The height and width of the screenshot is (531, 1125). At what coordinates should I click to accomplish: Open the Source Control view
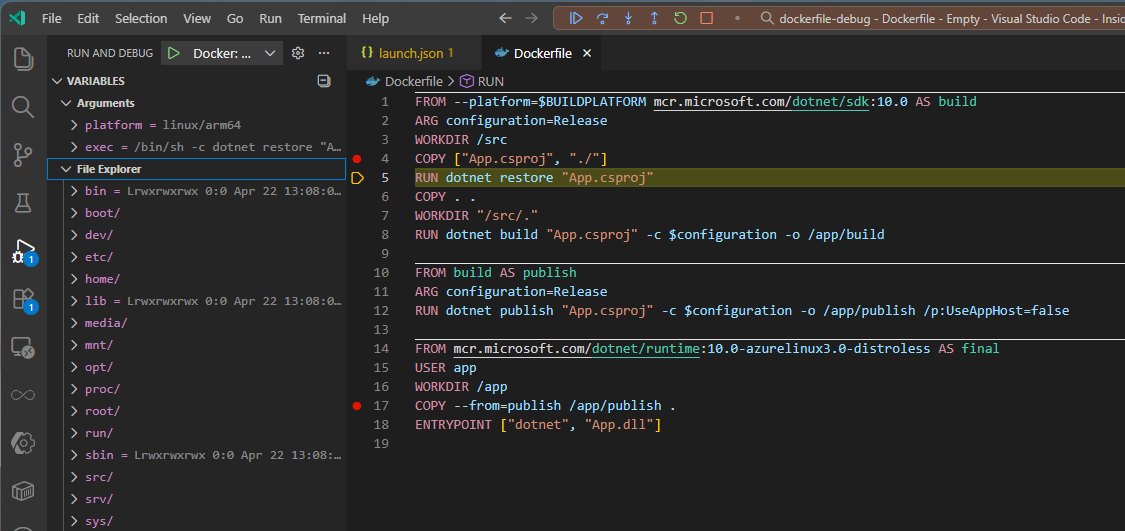coord(23,154)
